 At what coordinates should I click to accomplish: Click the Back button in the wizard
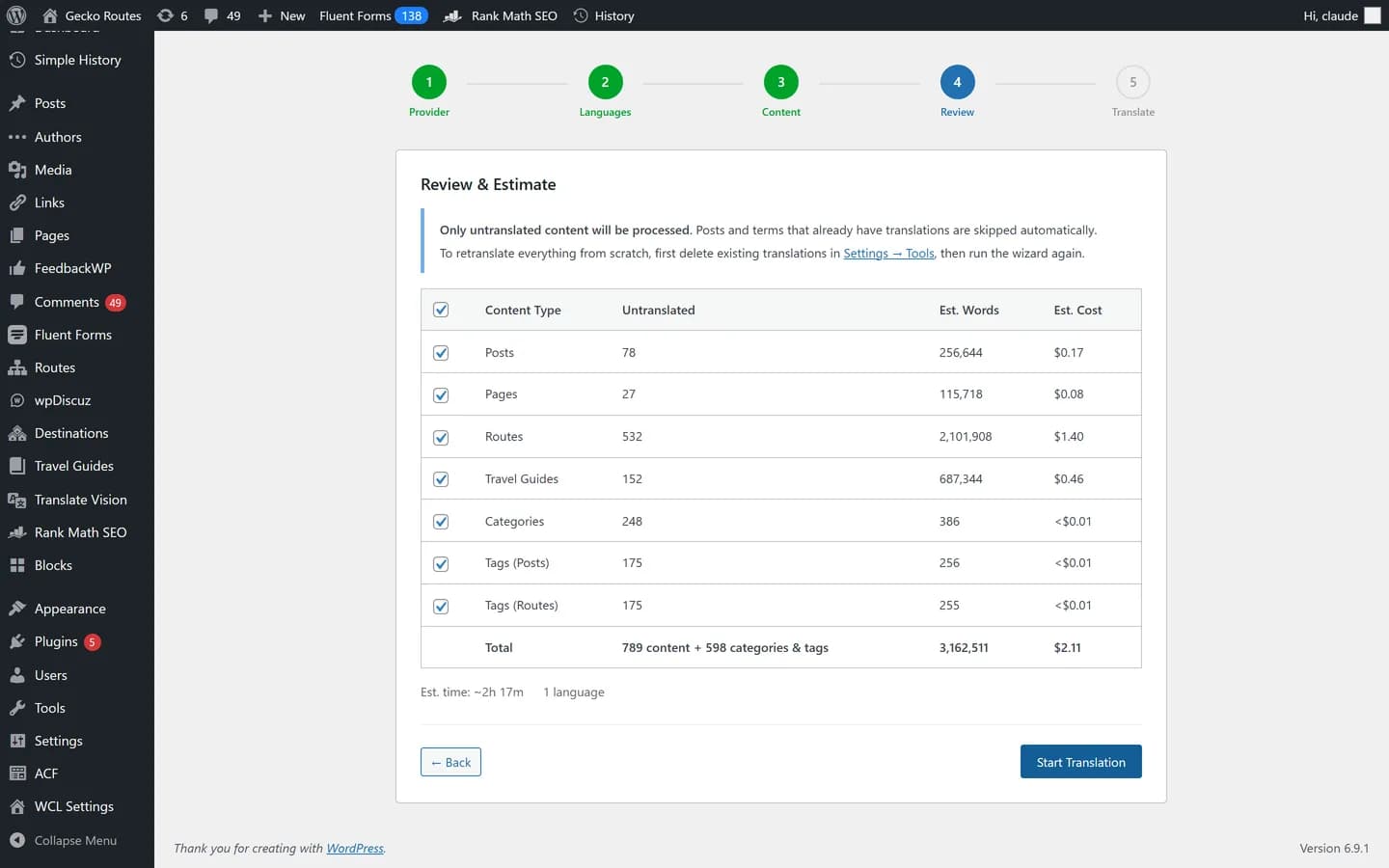(450, 761)
